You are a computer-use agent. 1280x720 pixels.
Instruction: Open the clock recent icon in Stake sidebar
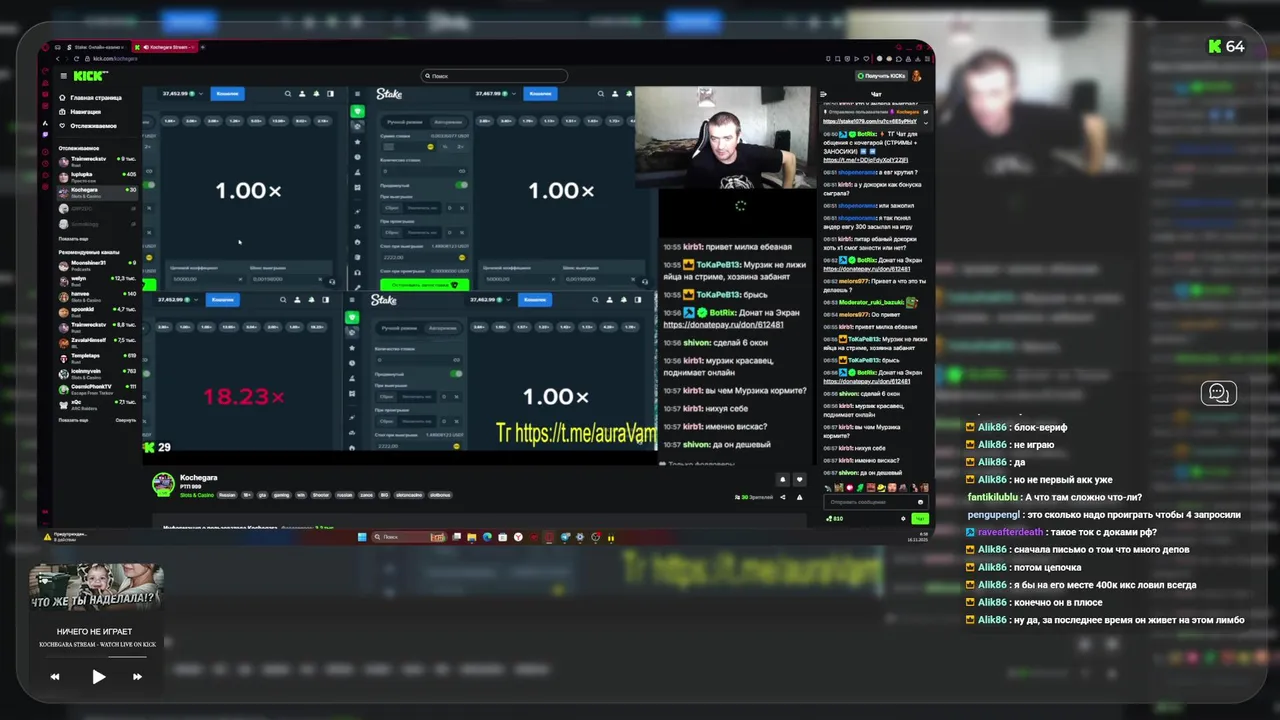(357, 157)
